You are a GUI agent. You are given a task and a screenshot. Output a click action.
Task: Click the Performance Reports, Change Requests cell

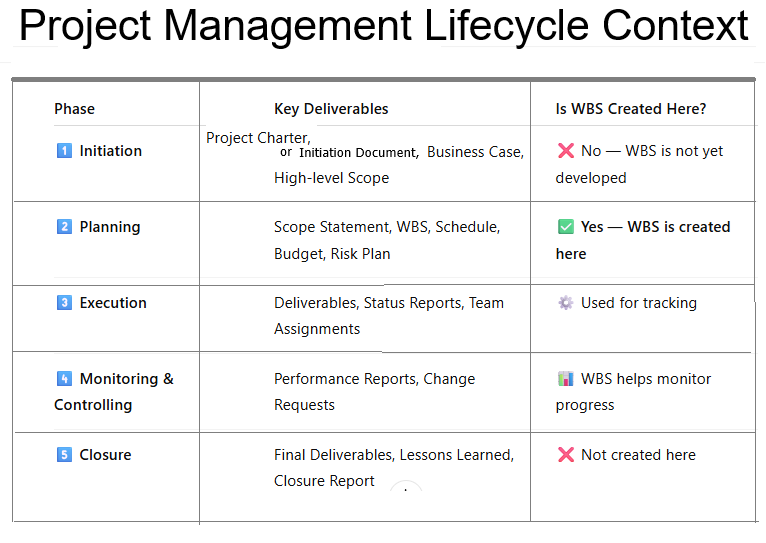click(x=374, y=391)
